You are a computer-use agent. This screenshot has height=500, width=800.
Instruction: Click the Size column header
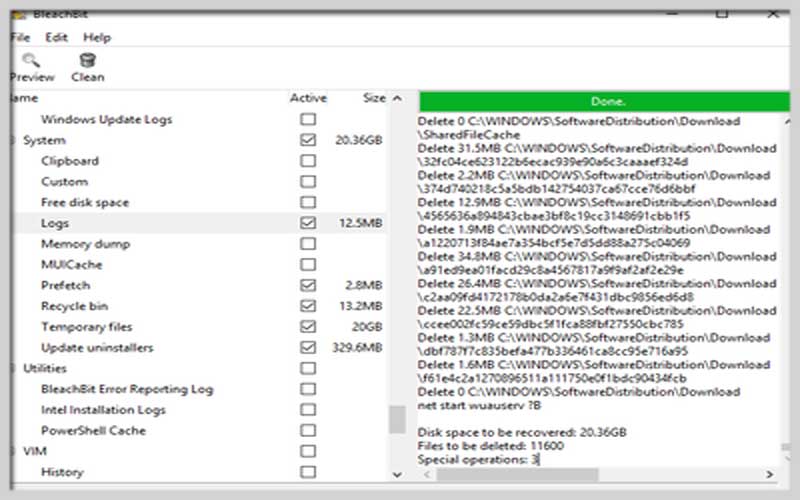coord(374,98)
